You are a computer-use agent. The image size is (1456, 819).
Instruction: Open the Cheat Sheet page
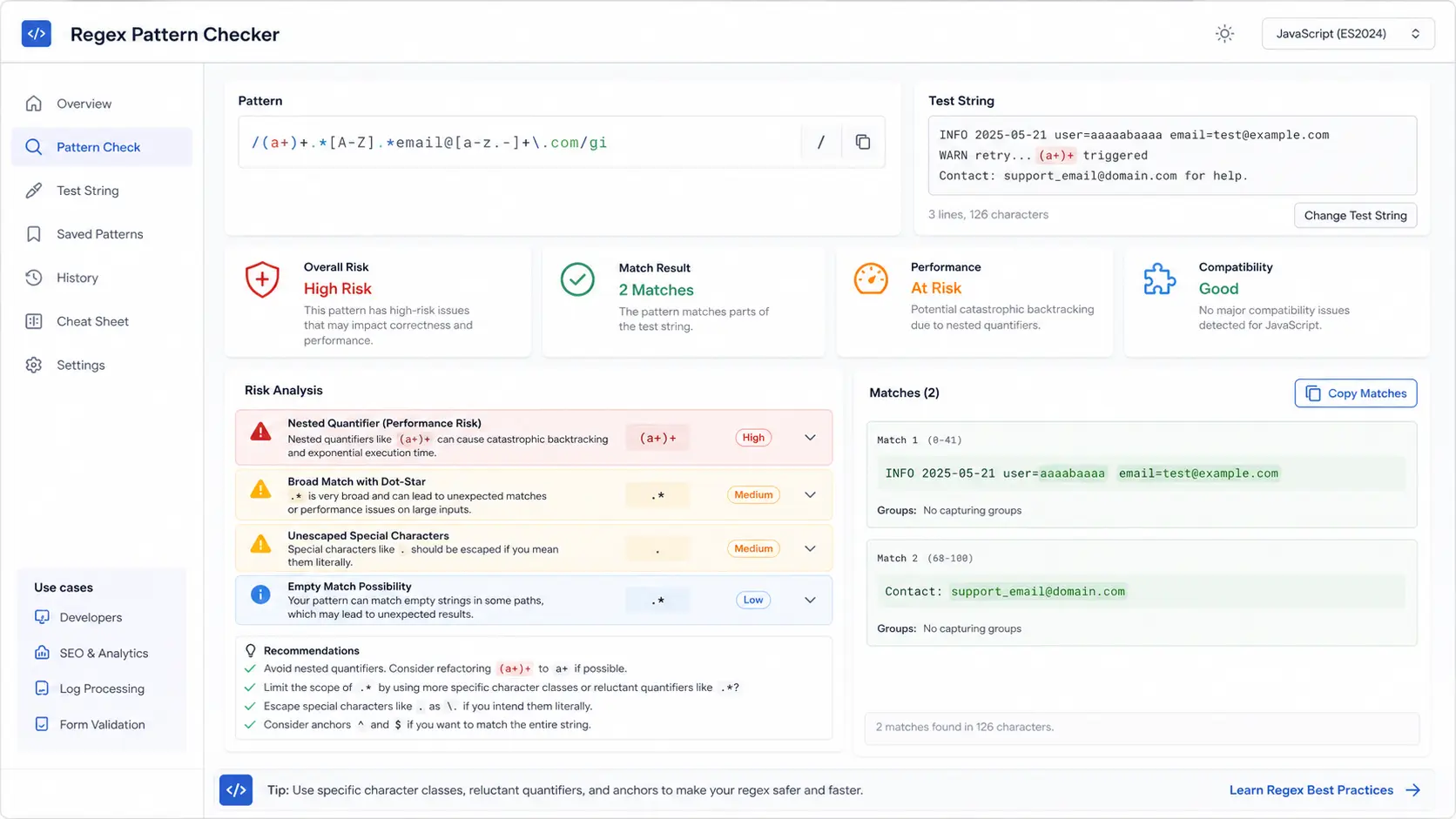pos(102,321)
